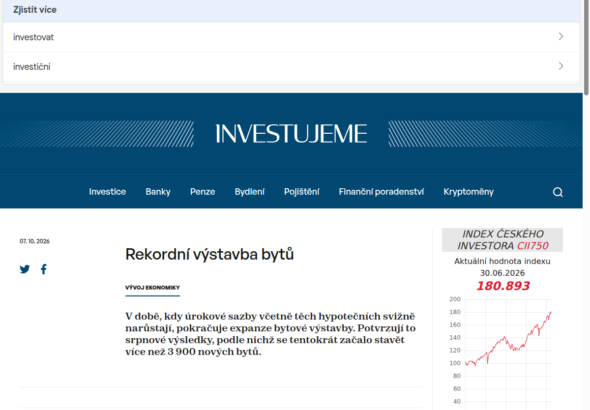Click the 'Aktuální hodnota indexu' label
Screen dimensions: 590x410
point(502,261)
